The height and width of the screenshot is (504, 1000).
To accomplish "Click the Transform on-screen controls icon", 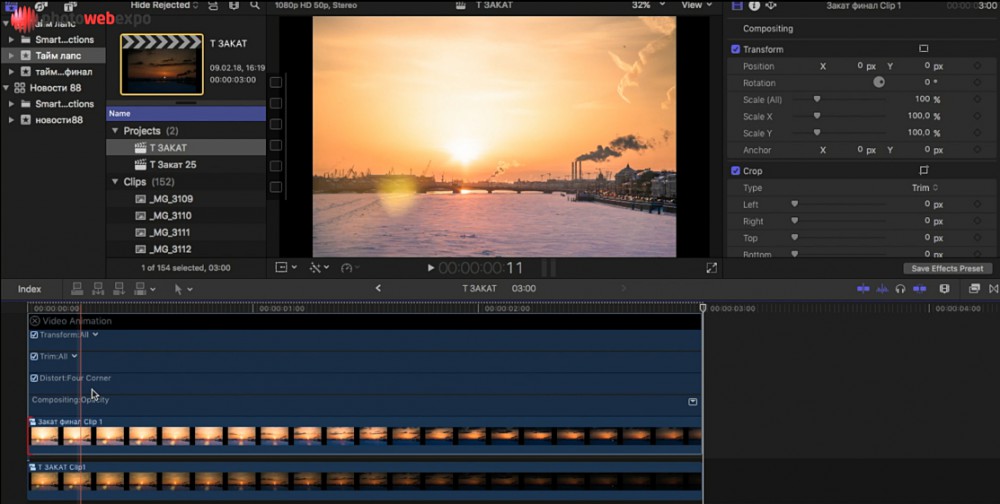I will click(923, 49).
